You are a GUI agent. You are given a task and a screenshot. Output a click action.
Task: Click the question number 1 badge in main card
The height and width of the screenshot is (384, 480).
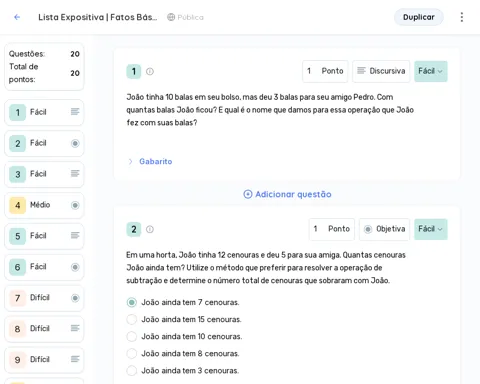point(134,71)
